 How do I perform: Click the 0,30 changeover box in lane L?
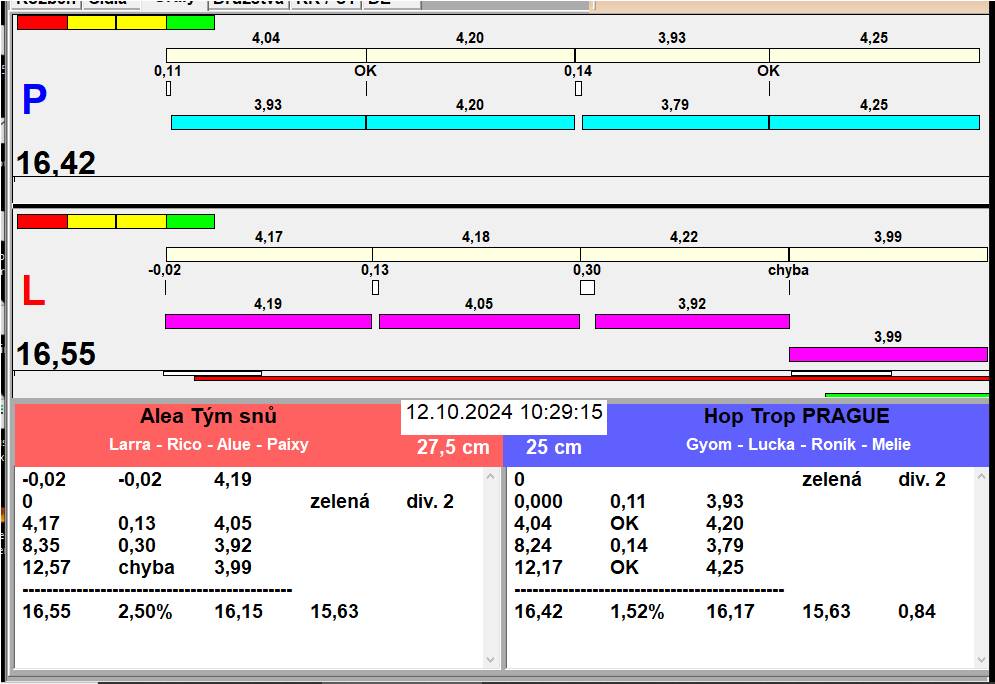(587, 288)
